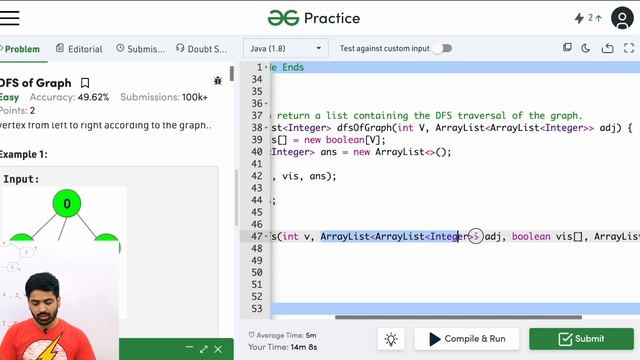This screenshot has width=640, height=360.
Task: Bookmark the DFS of Graph problem
Action: click(85, 83)
